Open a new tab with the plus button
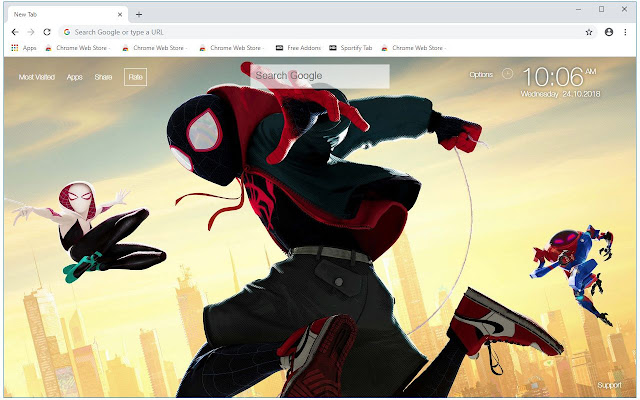This screenshot has width=640, height=400. coord(139,15)
